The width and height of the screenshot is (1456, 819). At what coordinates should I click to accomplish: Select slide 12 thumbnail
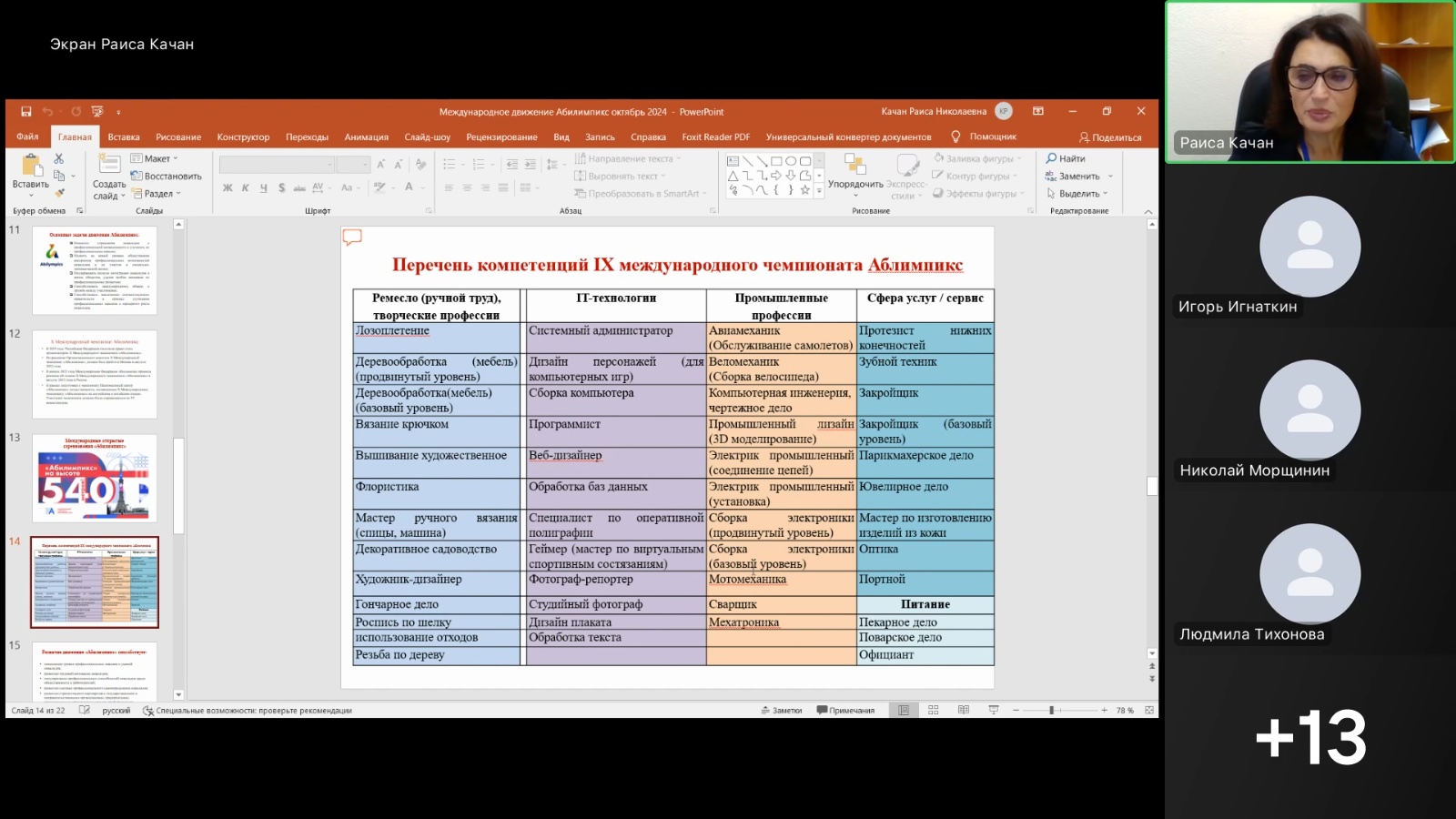pyautogui.click(x=95, y=374)
